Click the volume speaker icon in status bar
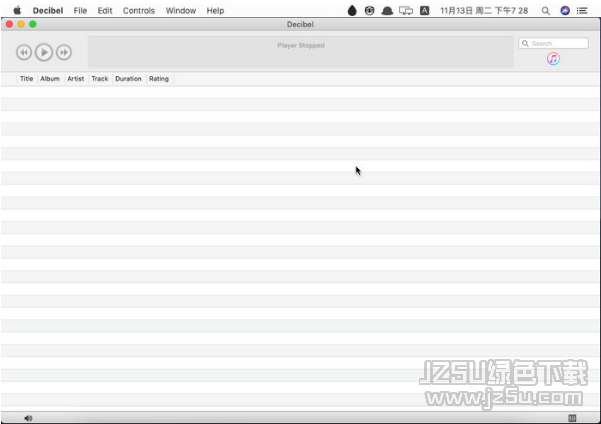The image size is (601, 424). point(28,418)
